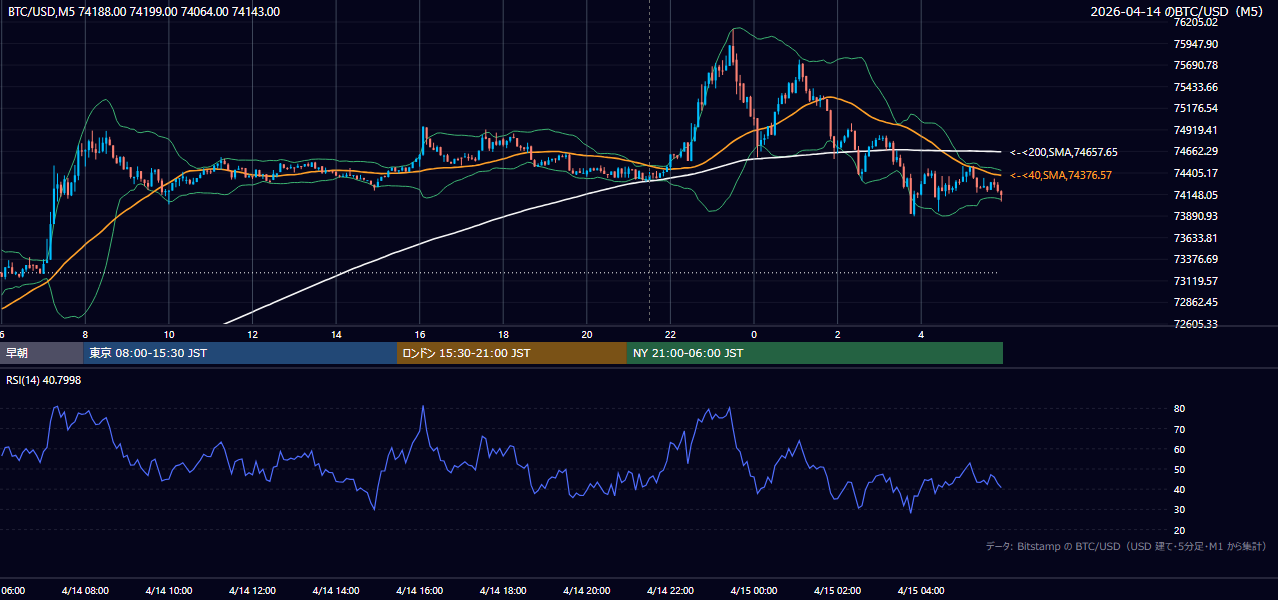Click price axis label 75947.90
Viewport: 1278px width, 600px height.
click(x=1196, y=44)
